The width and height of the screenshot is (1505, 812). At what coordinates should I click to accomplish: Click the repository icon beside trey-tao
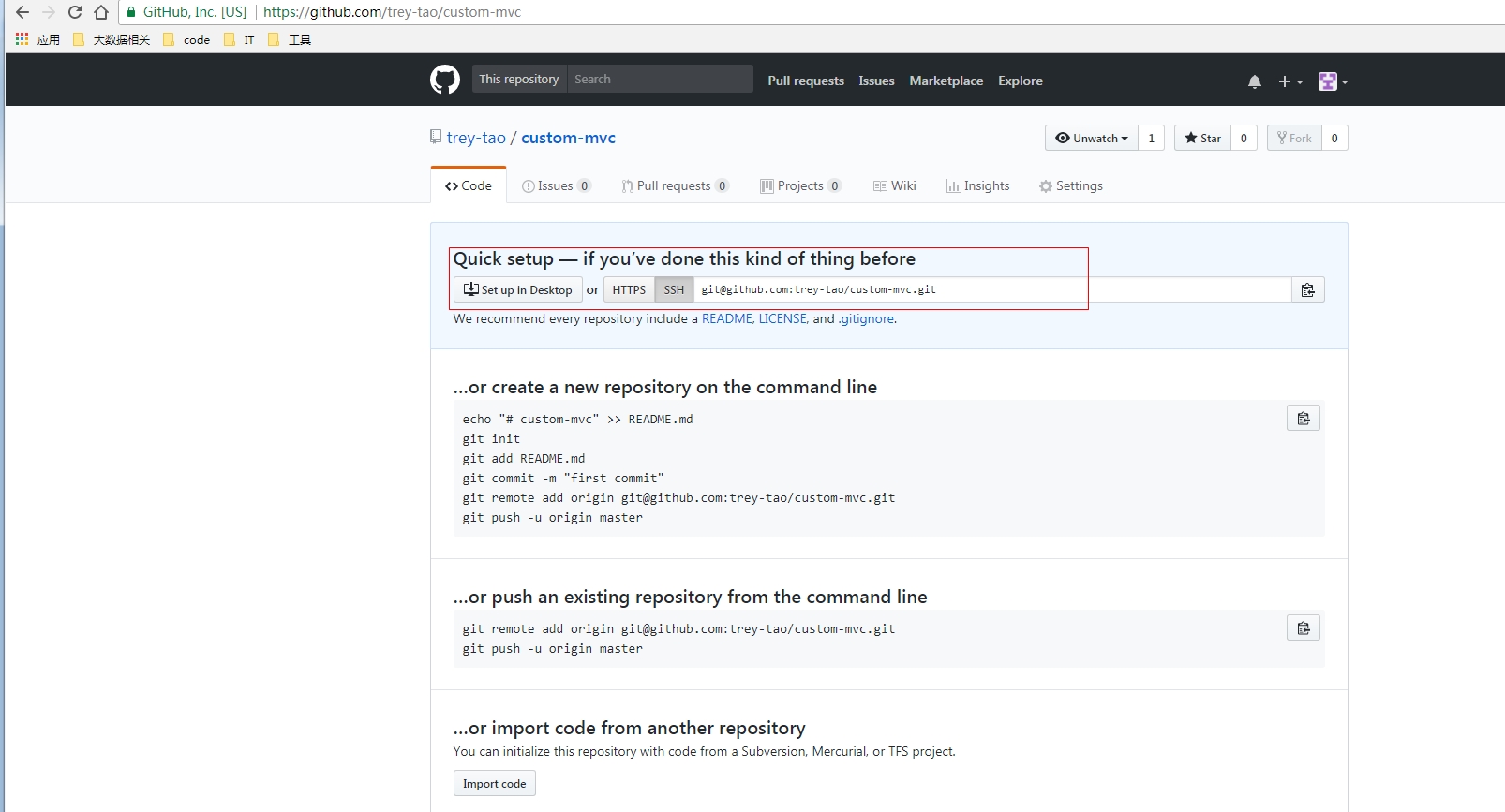coord(436,137)
